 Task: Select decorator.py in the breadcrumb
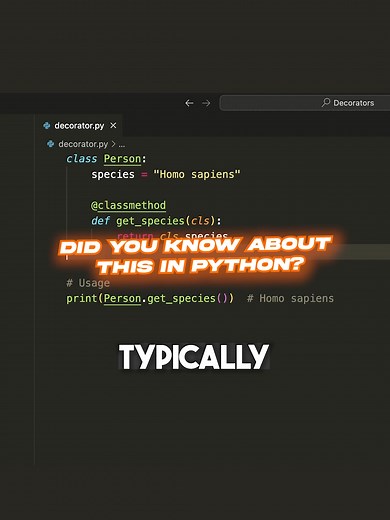(x=83, y=144)
